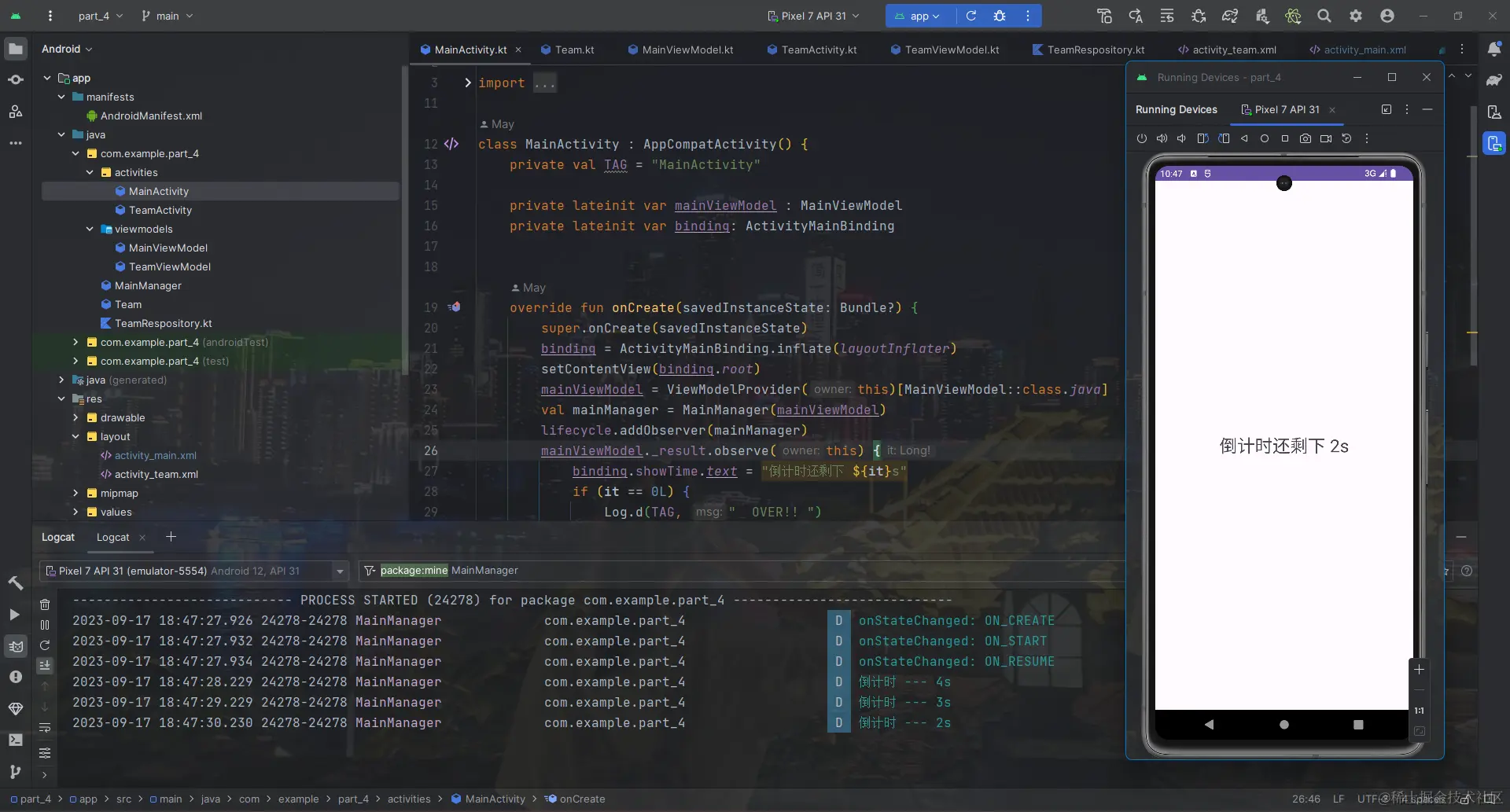Expand the drawable folder

75,417
